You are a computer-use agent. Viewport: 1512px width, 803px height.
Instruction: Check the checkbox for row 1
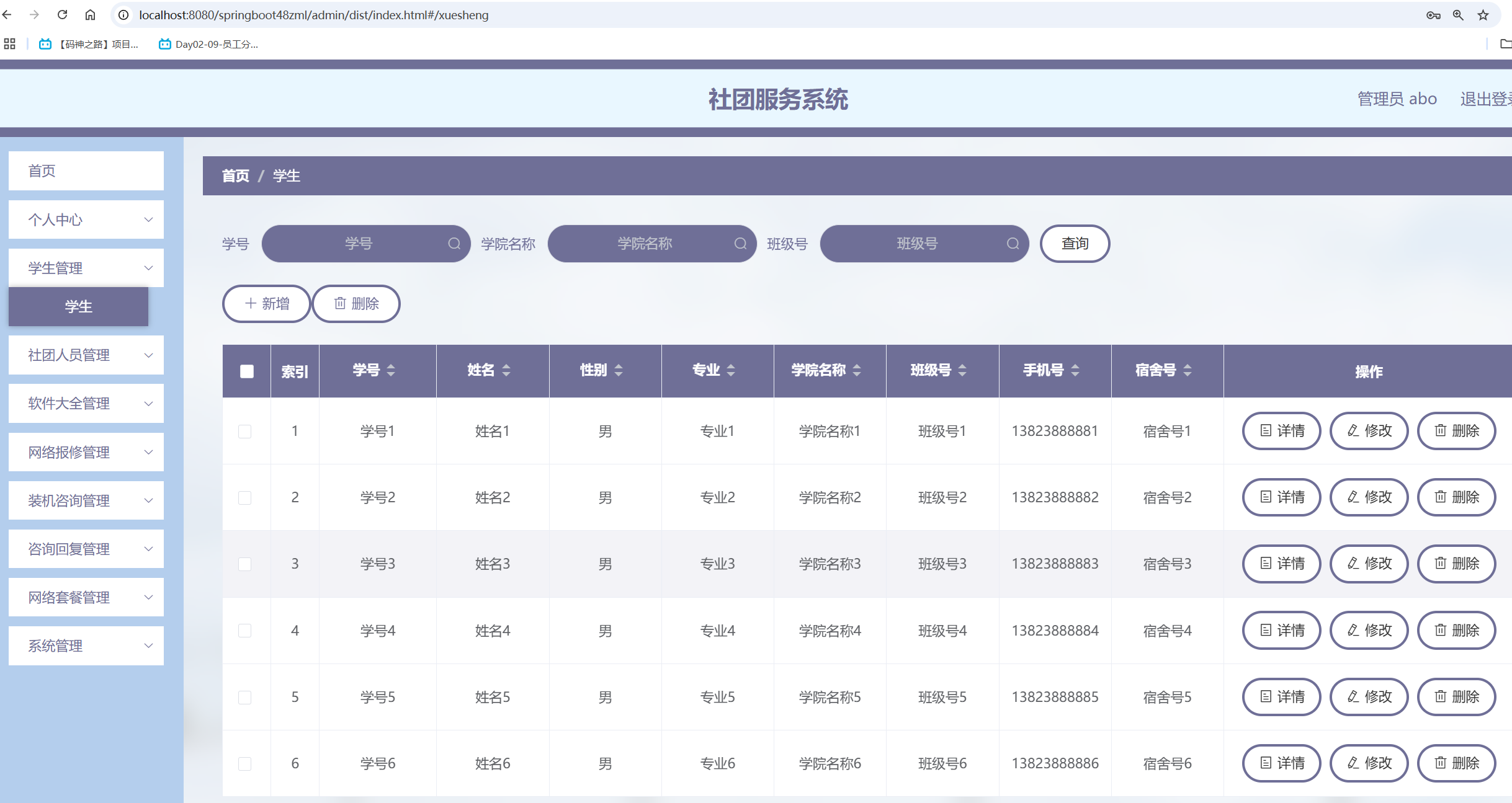pos(245,432)
